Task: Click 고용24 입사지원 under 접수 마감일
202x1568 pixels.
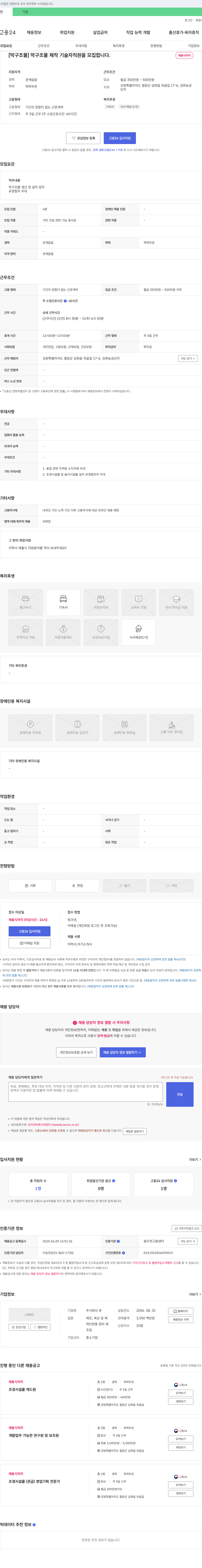Action: coord(30,931)
